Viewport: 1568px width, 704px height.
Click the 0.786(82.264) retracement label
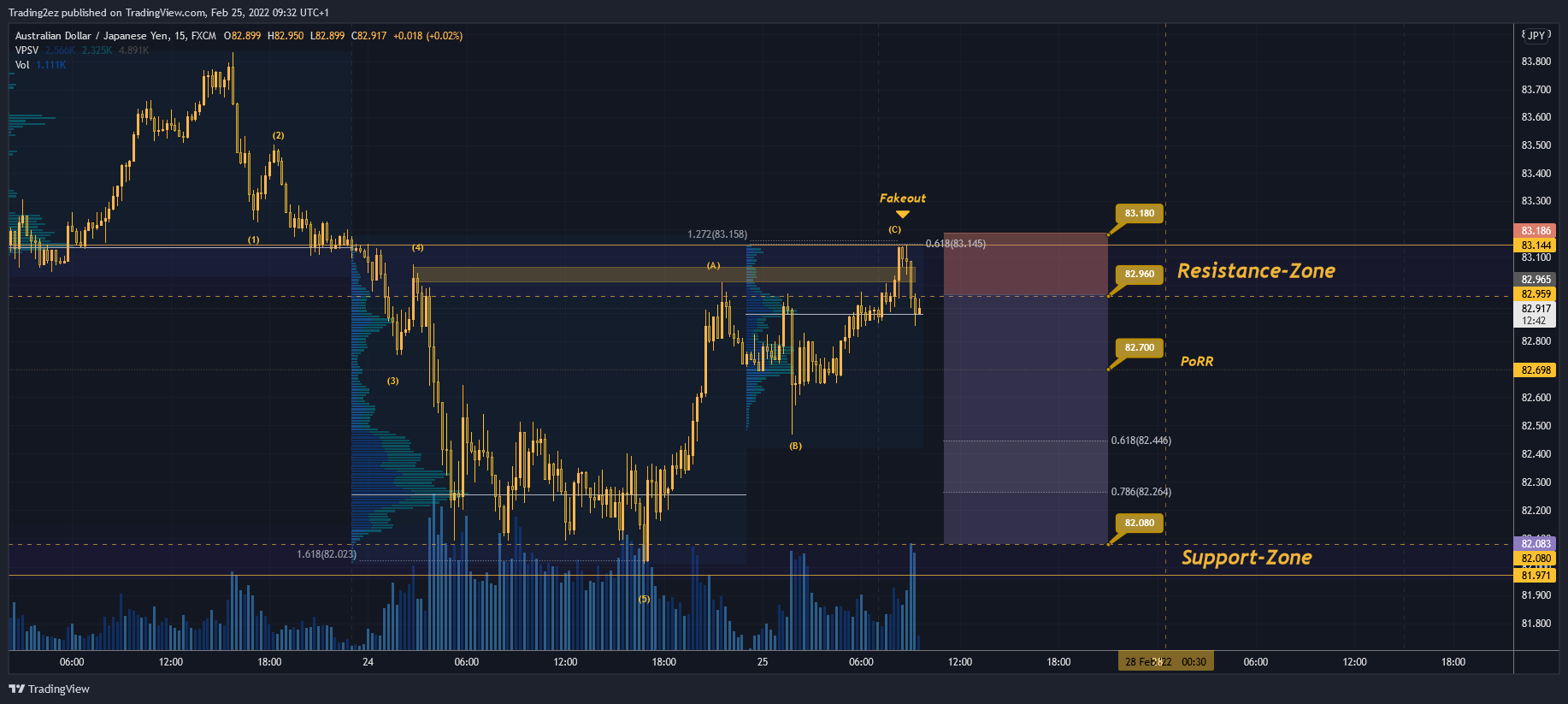point(1141,492)
